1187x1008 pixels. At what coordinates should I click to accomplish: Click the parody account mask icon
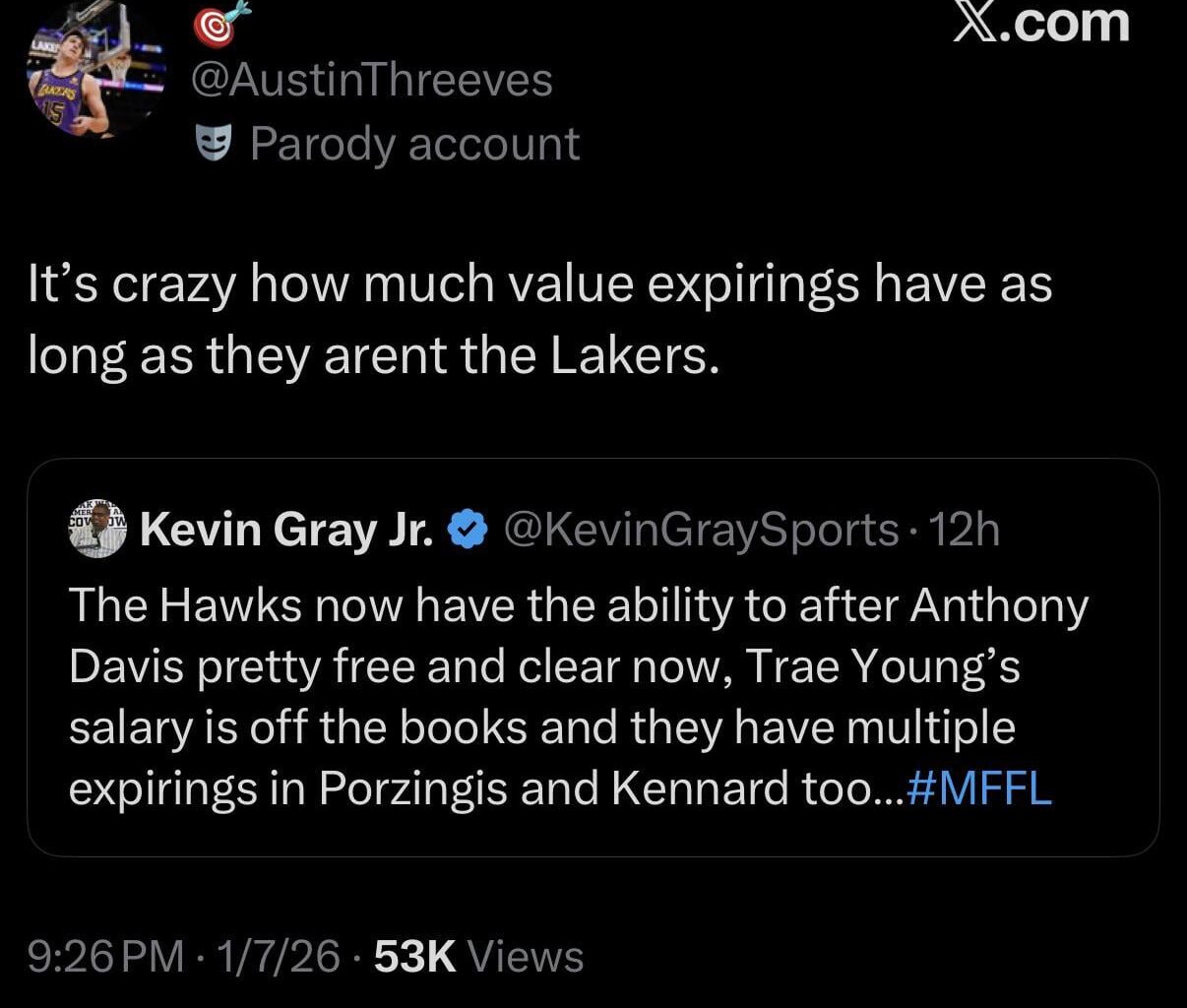[213, 144]
